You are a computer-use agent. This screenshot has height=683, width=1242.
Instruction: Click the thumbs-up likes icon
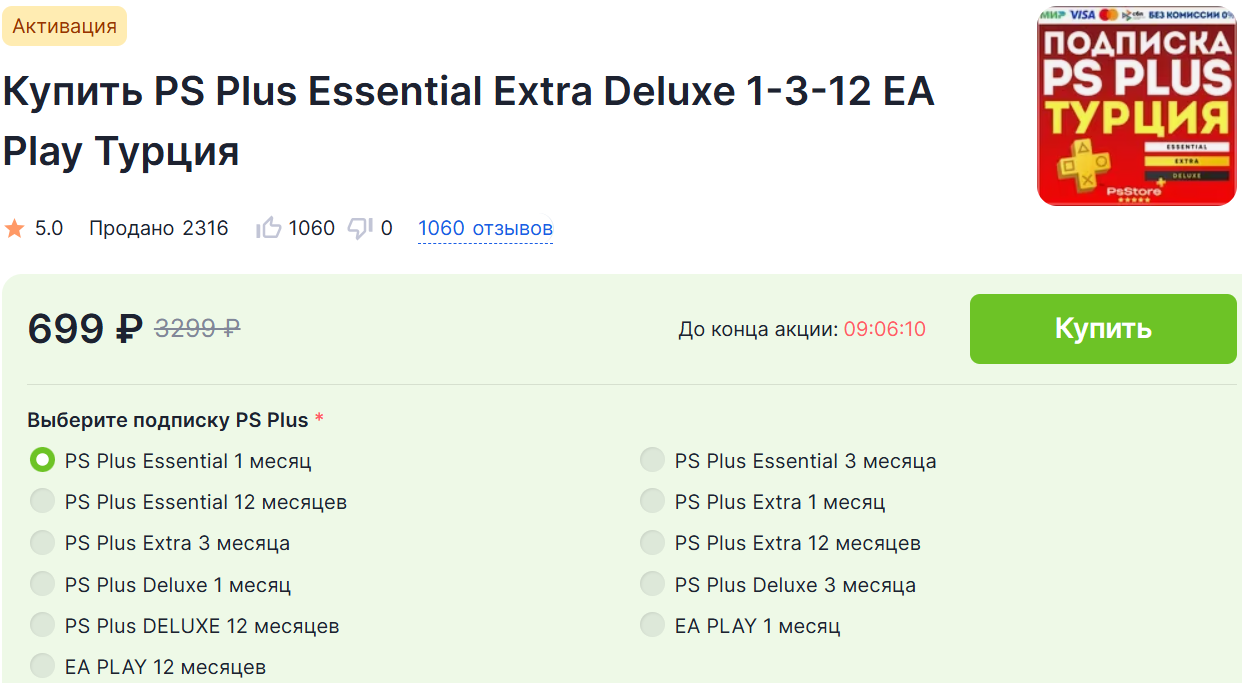(x=268, y=228)
